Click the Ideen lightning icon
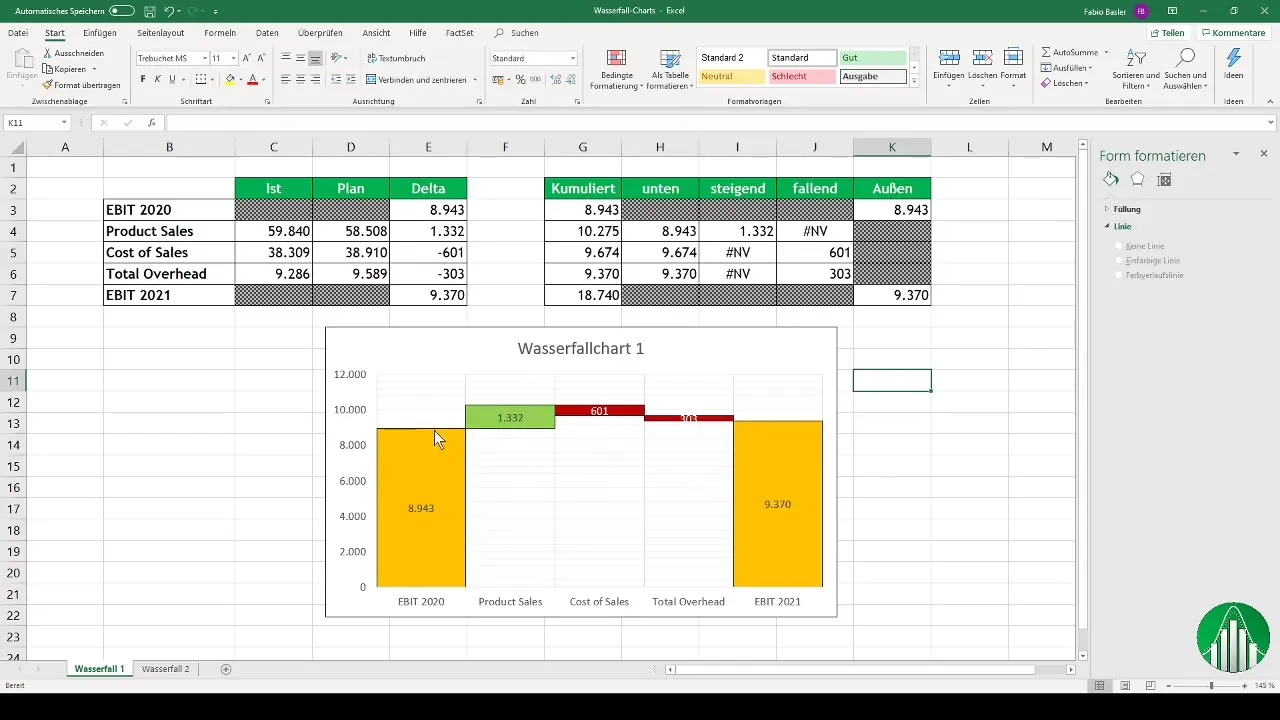Screen dimensions: 1280x720 click(1233, 58)
